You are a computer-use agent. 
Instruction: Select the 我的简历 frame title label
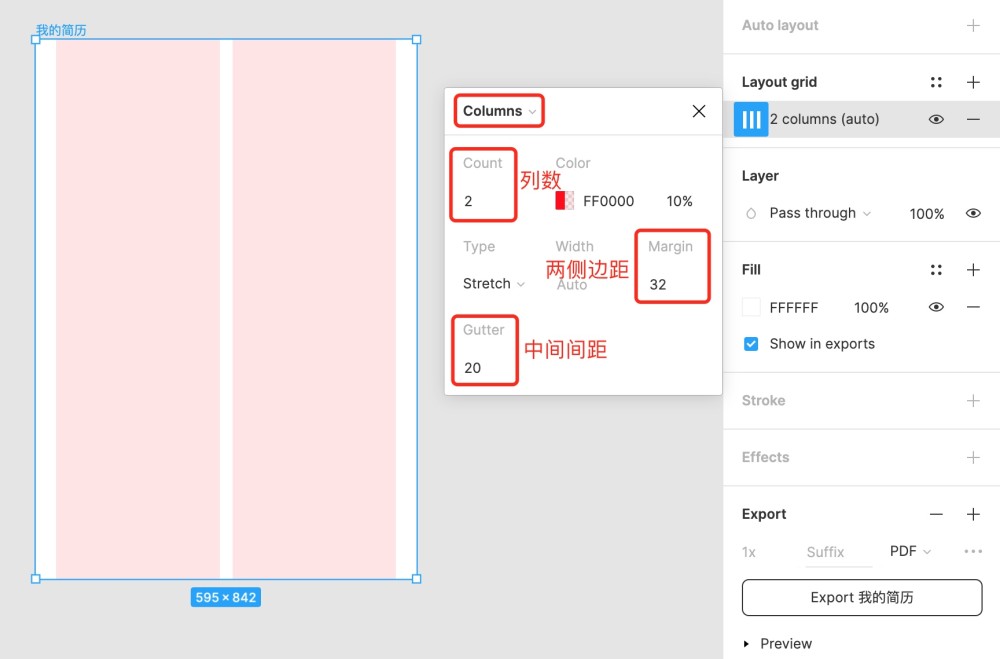pyautogui.click(x=61, y=30)
